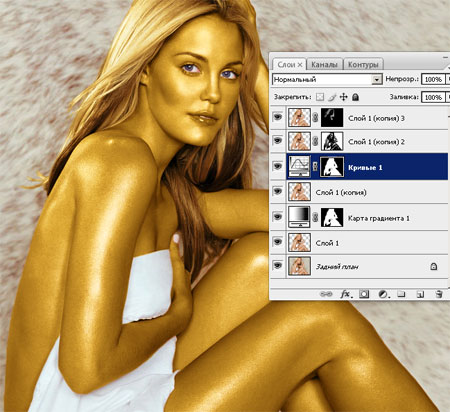Hide the Слой 1 (копия) 3 layer
This screenshot has width=450, height=412.
click(278, 117)
